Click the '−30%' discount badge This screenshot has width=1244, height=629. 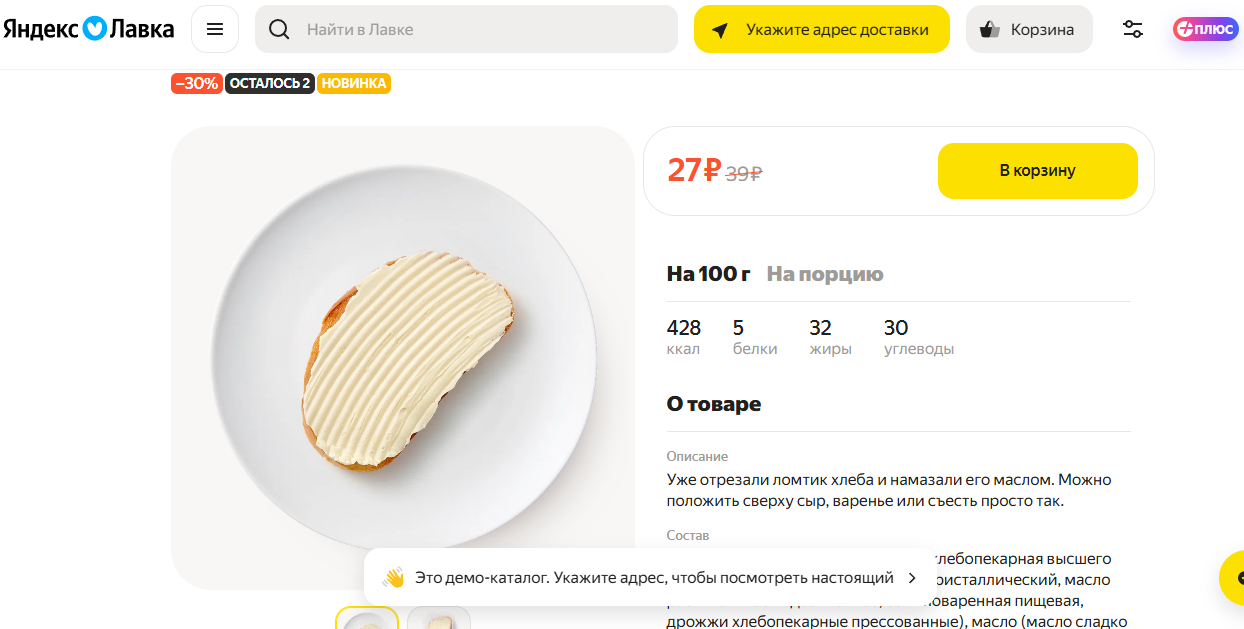coord(197,84)
